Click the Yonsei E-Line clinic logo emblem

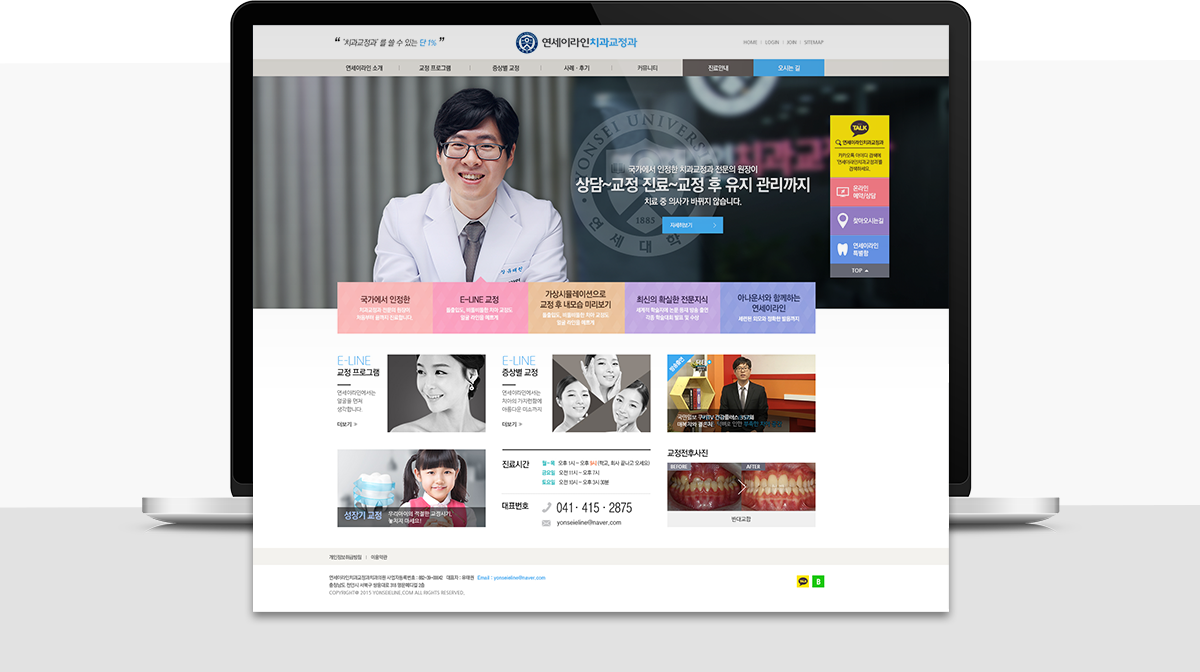point(526,43)
